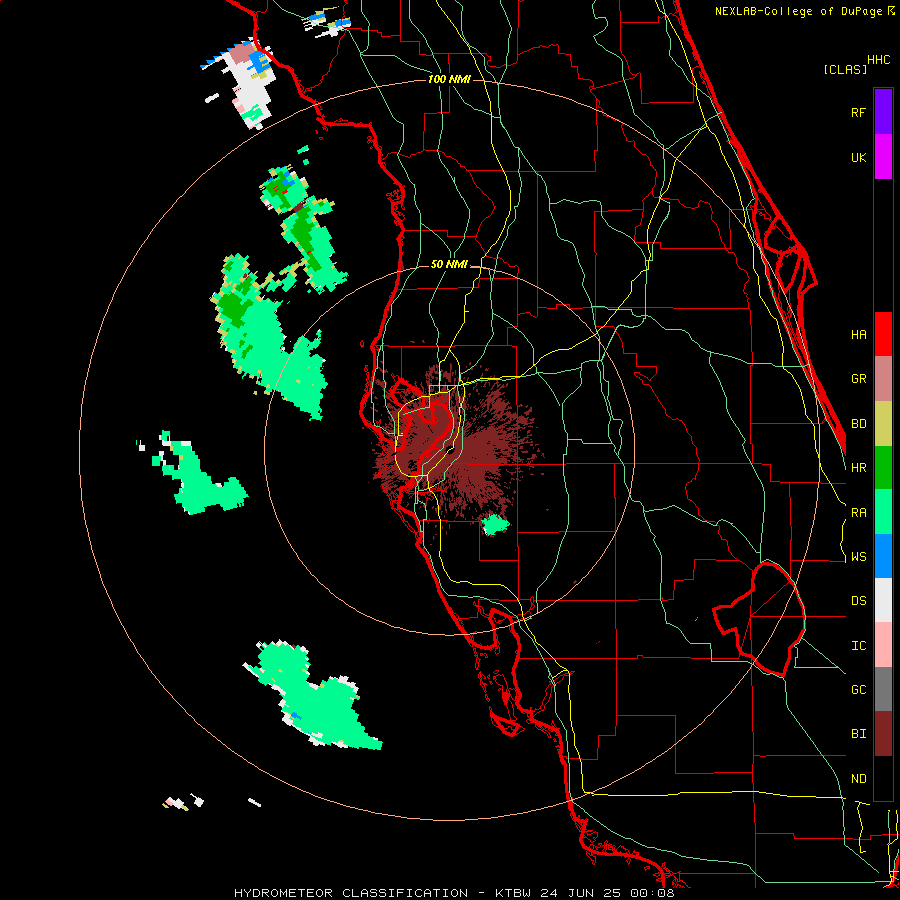Click the "RA" legend label
Viewport: 900px width, 900px height.
coord(858,513)
